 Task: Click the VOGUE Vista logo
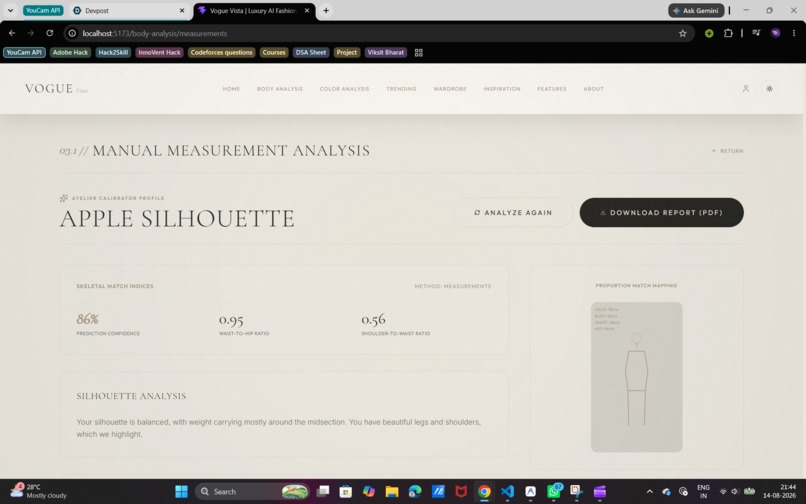click(x=56, y=88)
